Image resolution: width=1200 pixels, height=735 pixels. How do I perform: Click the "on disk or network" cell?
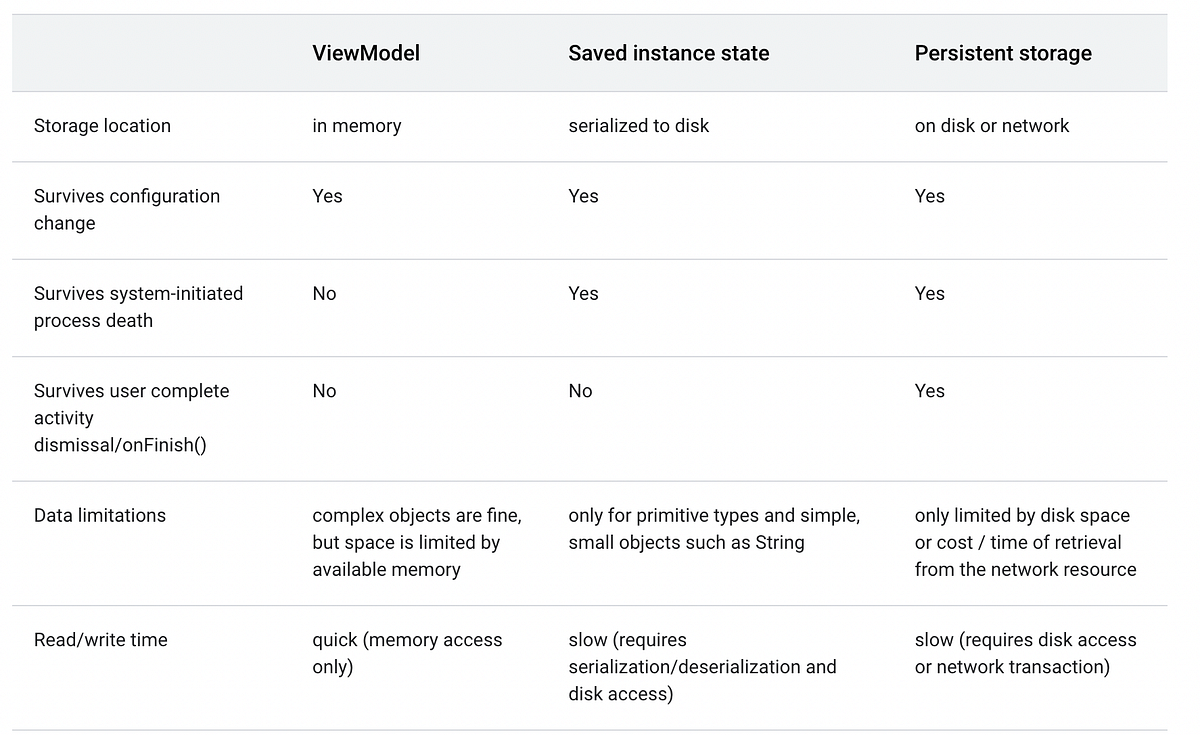pos(992,126)
